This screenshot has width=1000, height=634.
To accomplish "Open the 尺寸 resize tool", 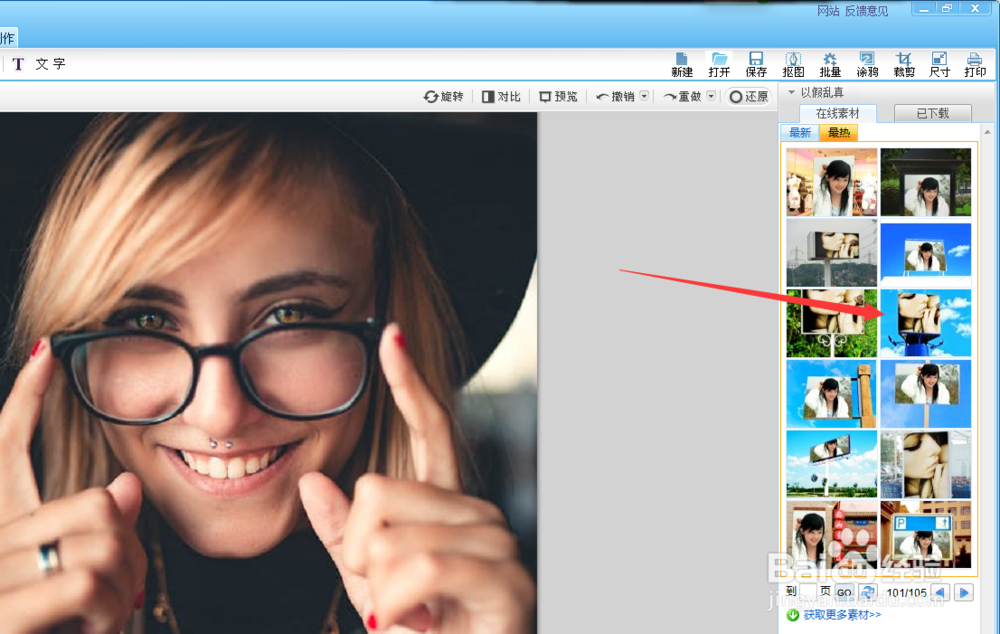I will tap(939, 64).
